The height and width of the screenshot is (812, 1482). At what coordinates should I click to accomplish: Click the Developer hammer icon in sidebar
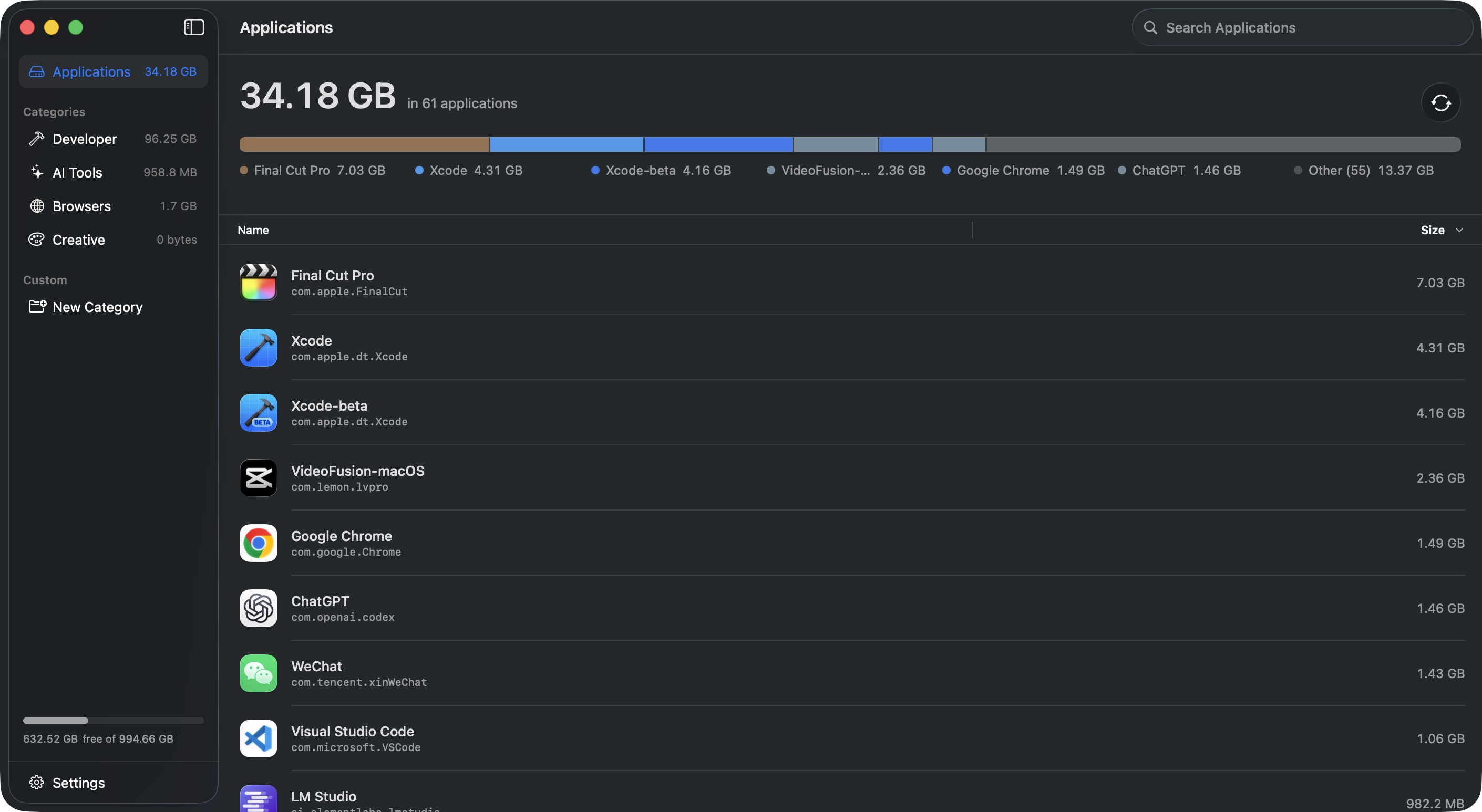(37, 139)
